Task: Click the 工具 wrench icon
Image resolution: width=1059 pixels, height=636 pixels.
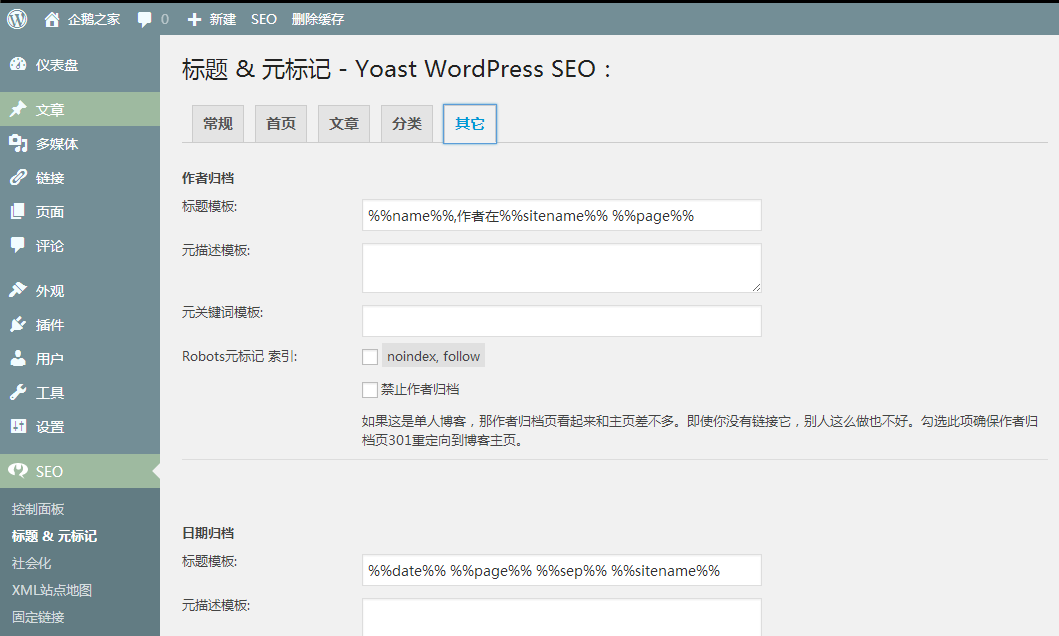Action: pyautogui.click(x=18, y=392)
